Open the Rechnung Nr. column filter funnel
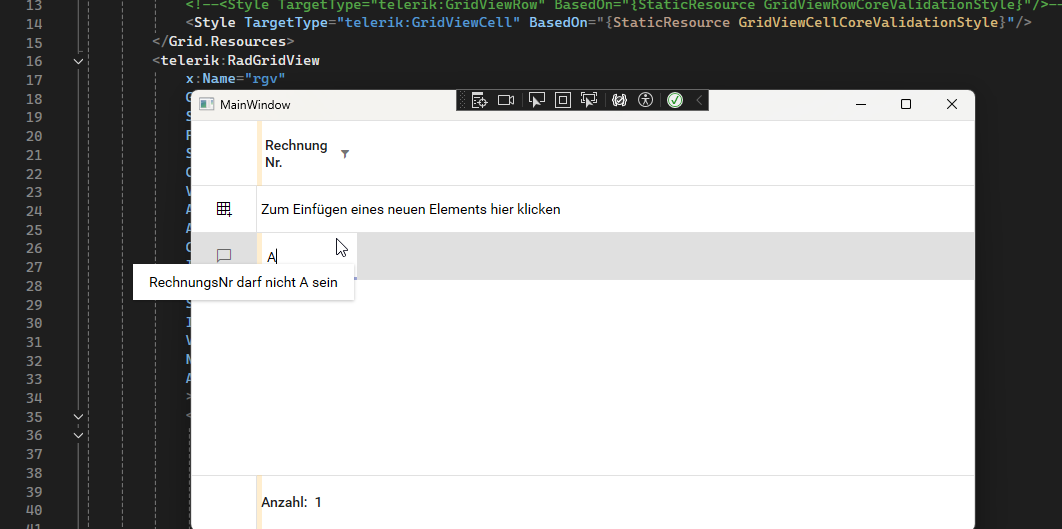 345,154
